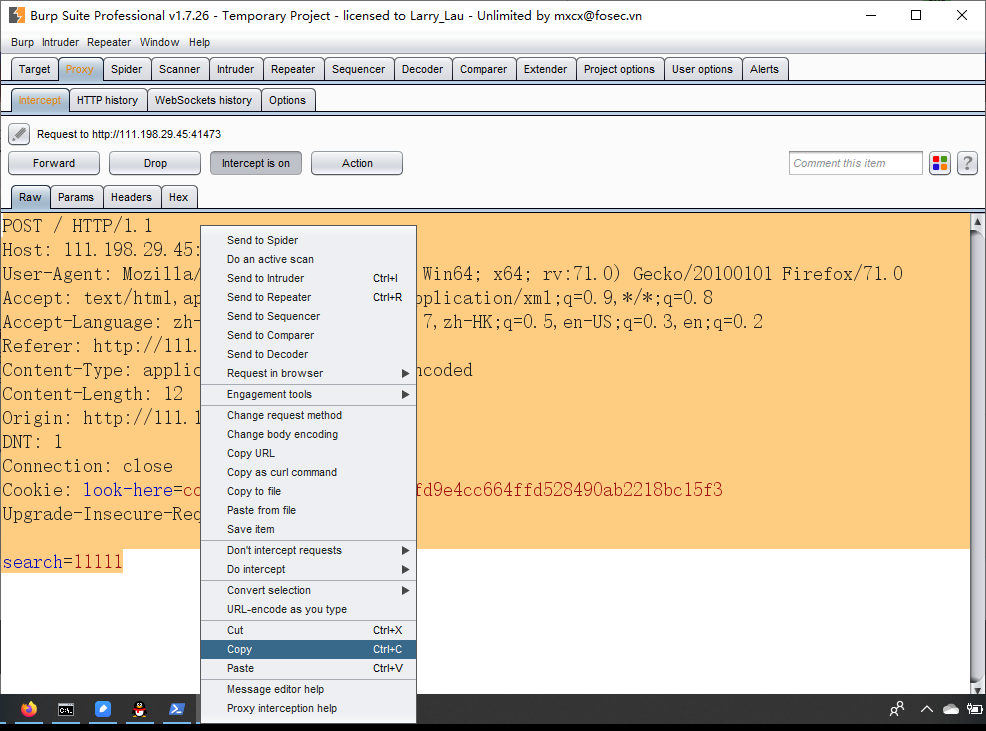
Task: Open the PowerShell taskbar icon
Action: coord(177,710)
